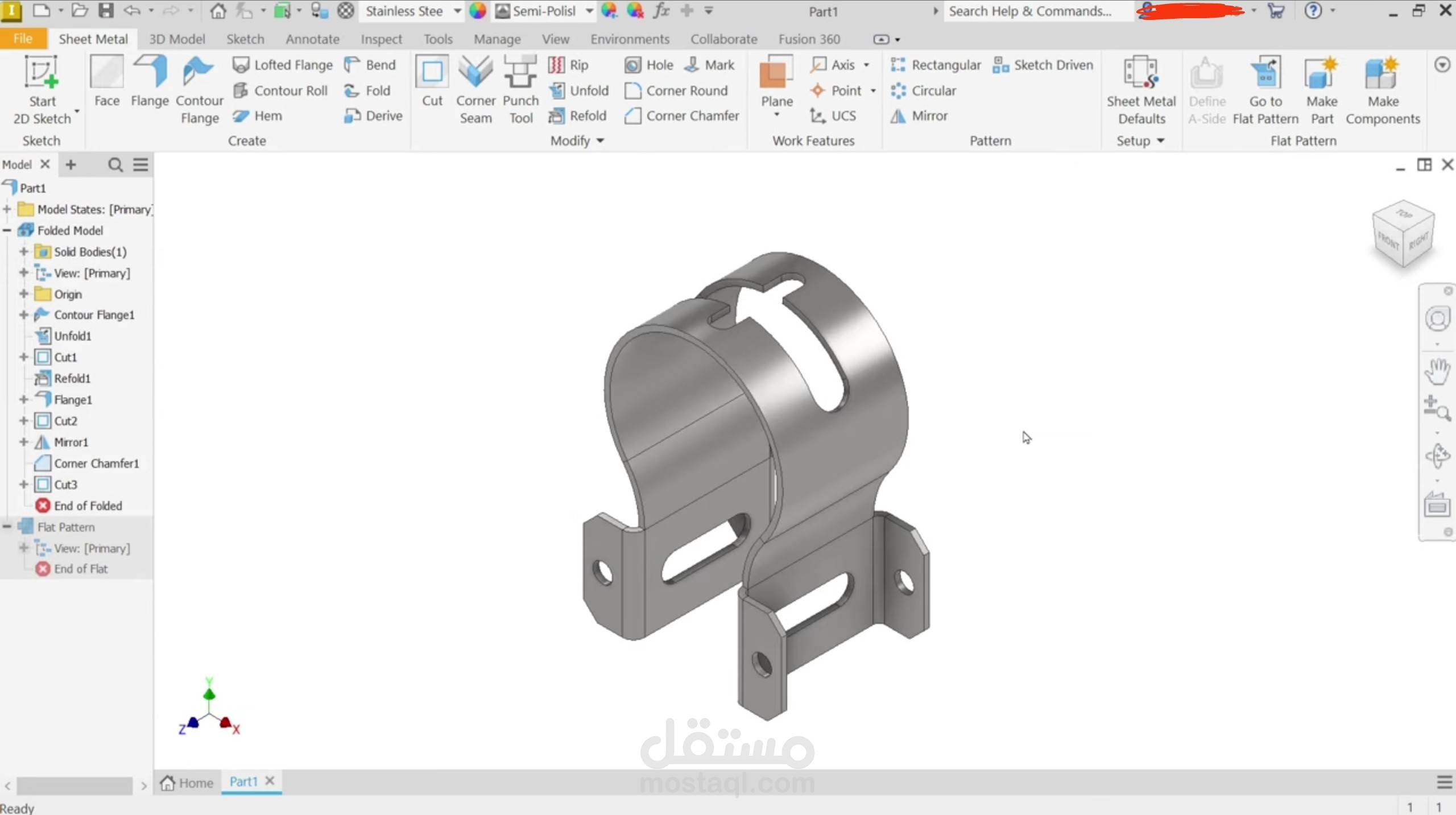
Task: Open the Home document tab
Action: 187,783
